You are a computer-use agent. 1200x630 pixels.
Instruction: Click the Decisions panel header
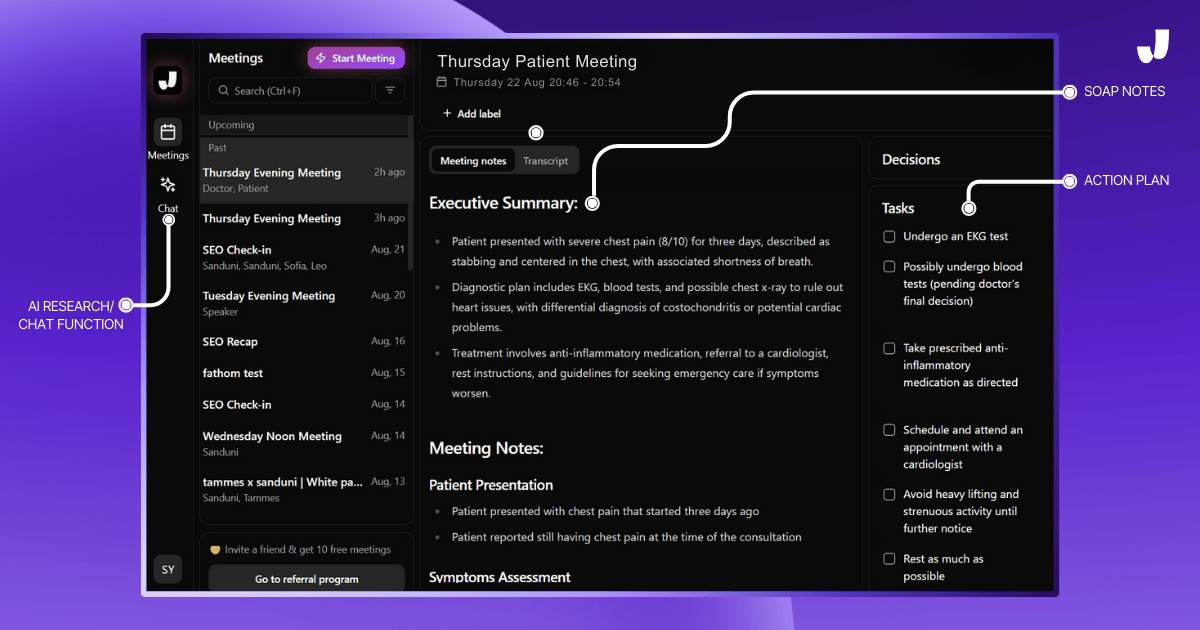coord(911,159)
